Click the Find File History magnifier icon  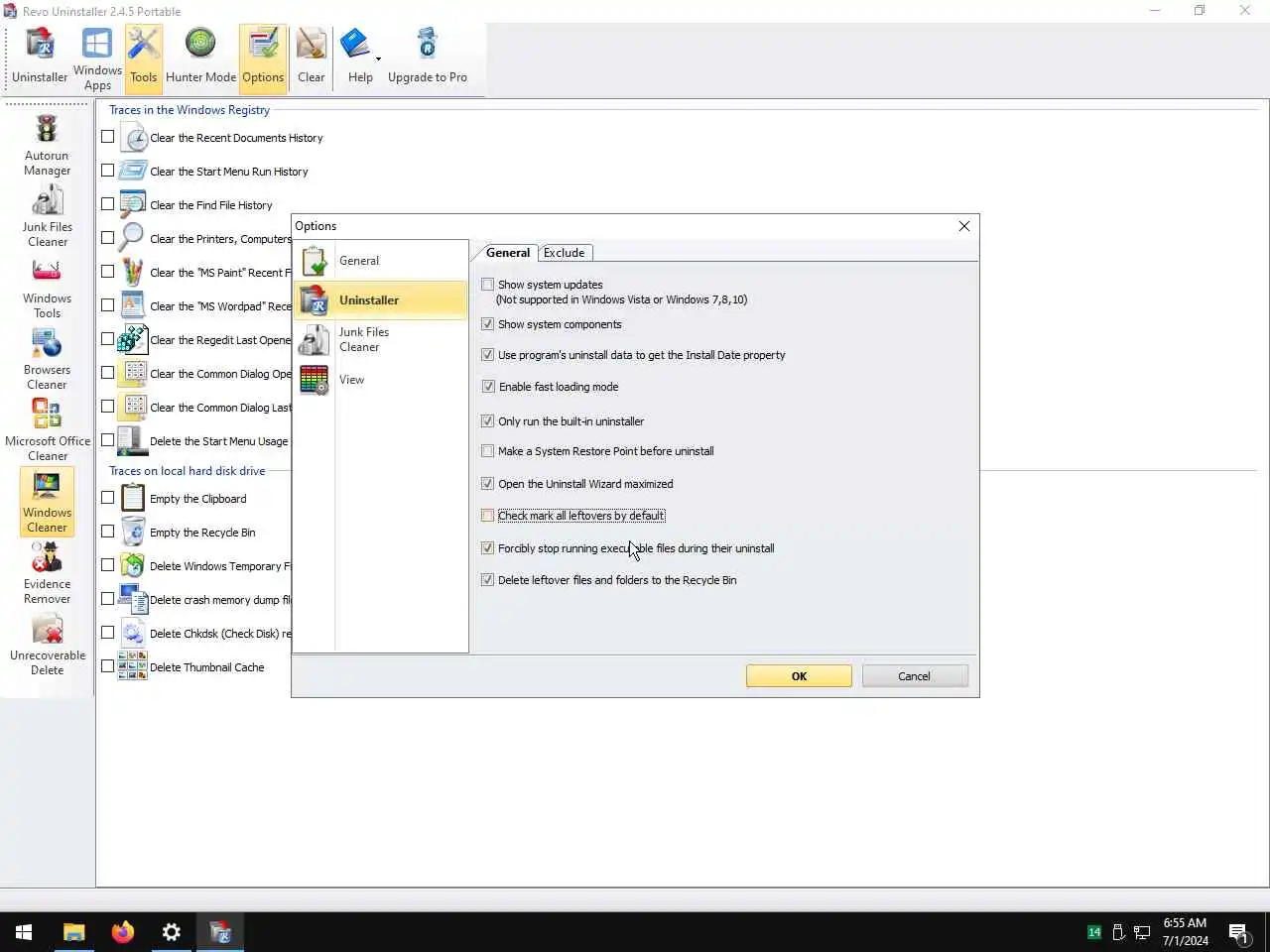(132, 204)
